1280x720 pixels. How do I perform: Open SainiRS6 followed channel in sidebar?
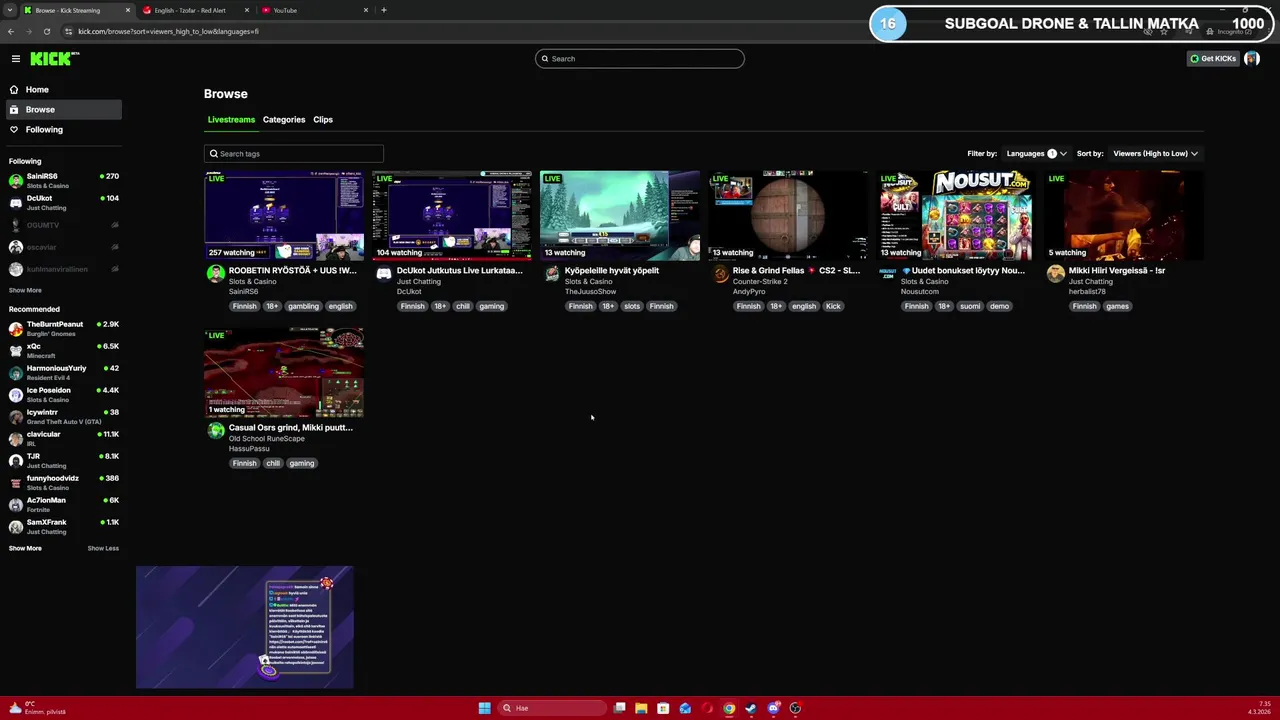point(64,181)
